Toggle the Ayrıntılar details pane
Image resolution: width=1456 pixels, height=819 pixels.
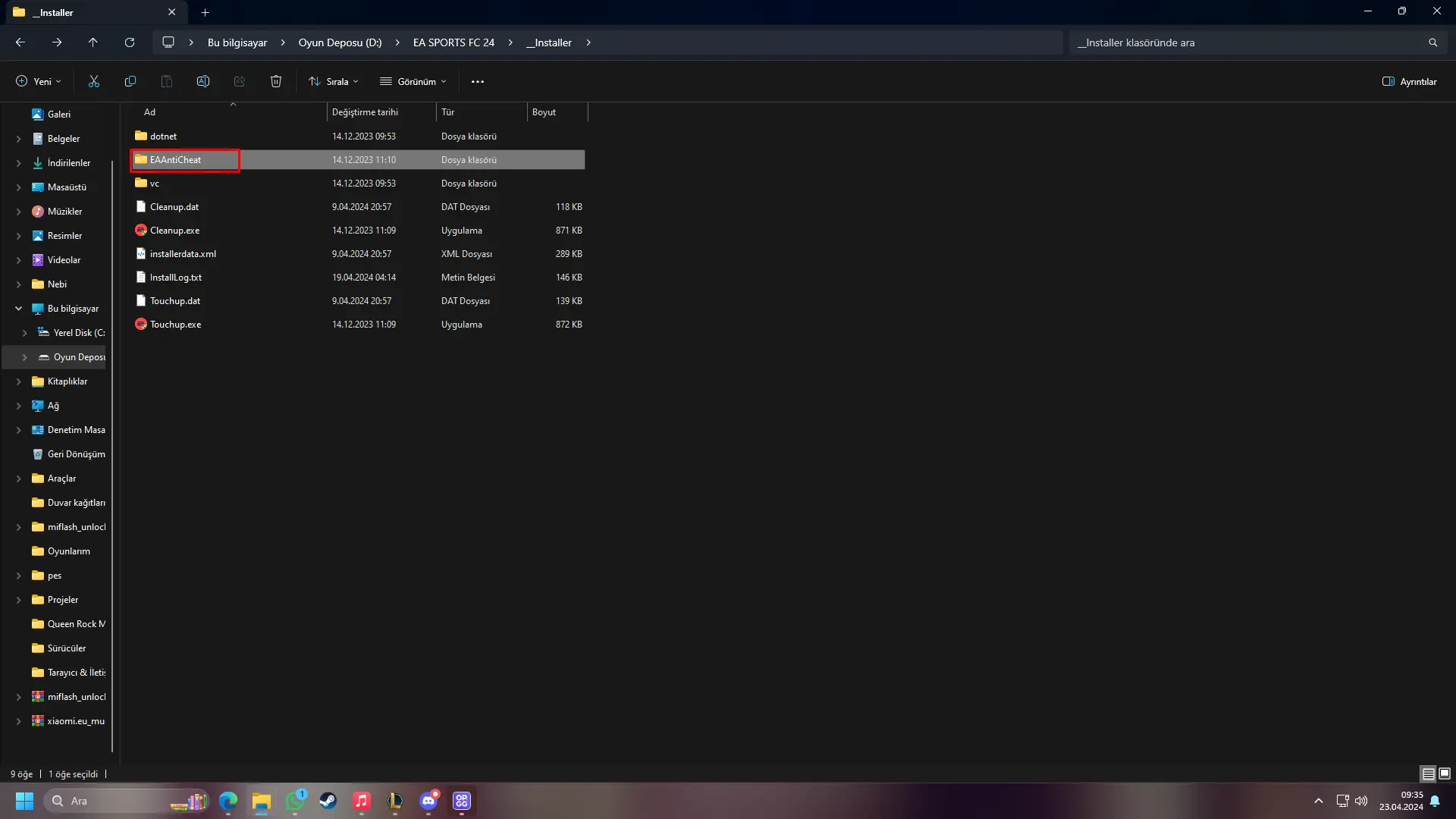[x=1409, y=81]
